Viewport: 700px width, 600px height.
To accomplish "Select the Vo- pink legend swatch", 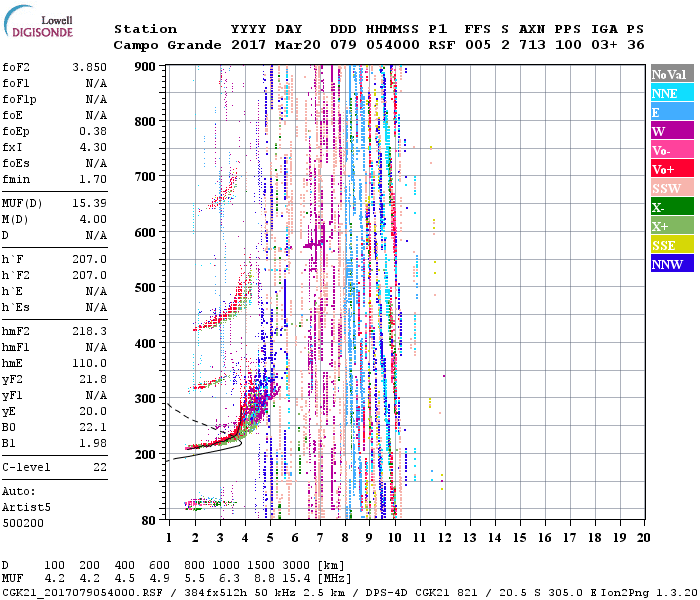I will [x=672, y=150].
